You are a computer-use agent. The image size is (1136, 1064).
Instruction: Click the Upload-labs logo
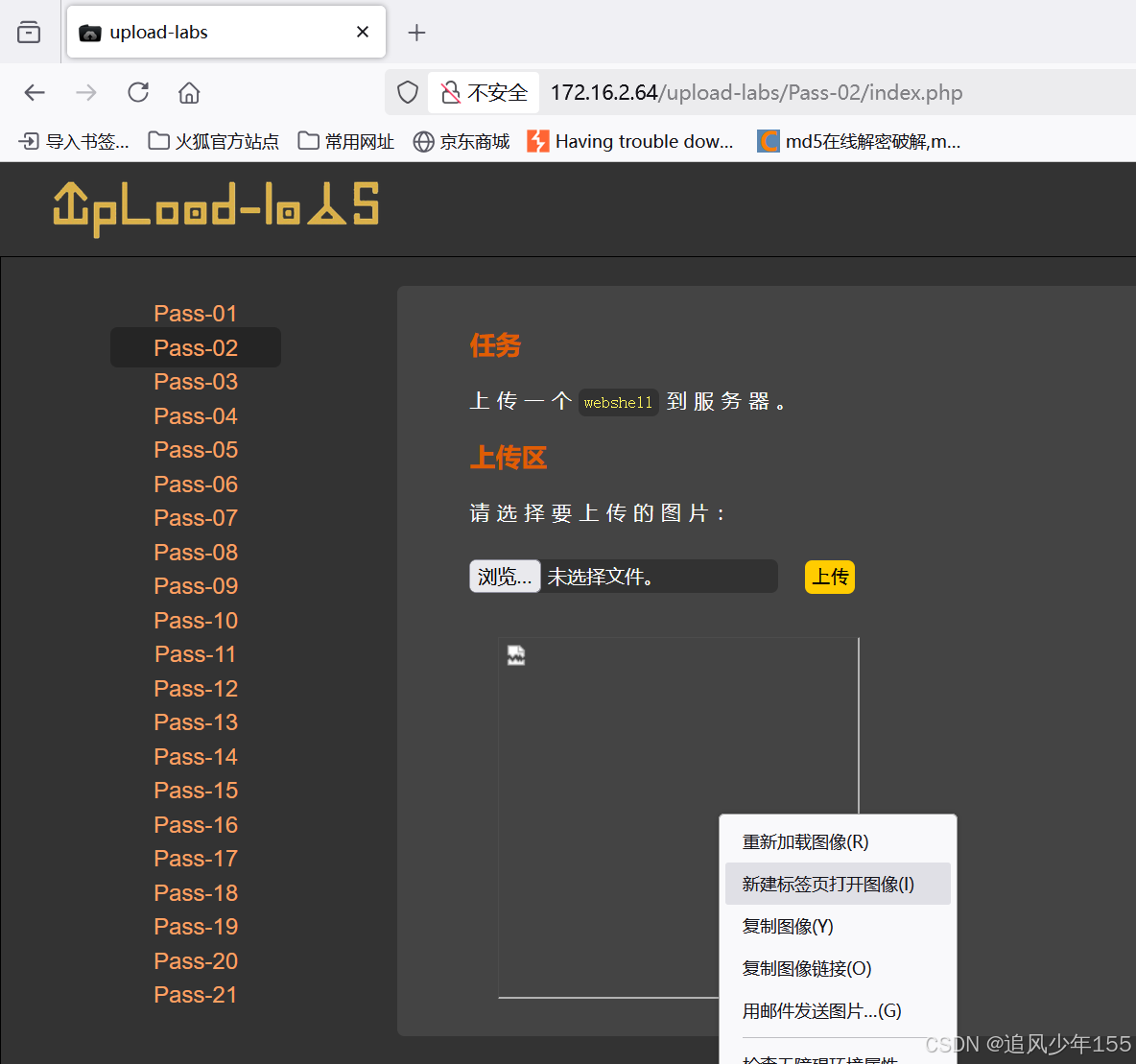216,208
